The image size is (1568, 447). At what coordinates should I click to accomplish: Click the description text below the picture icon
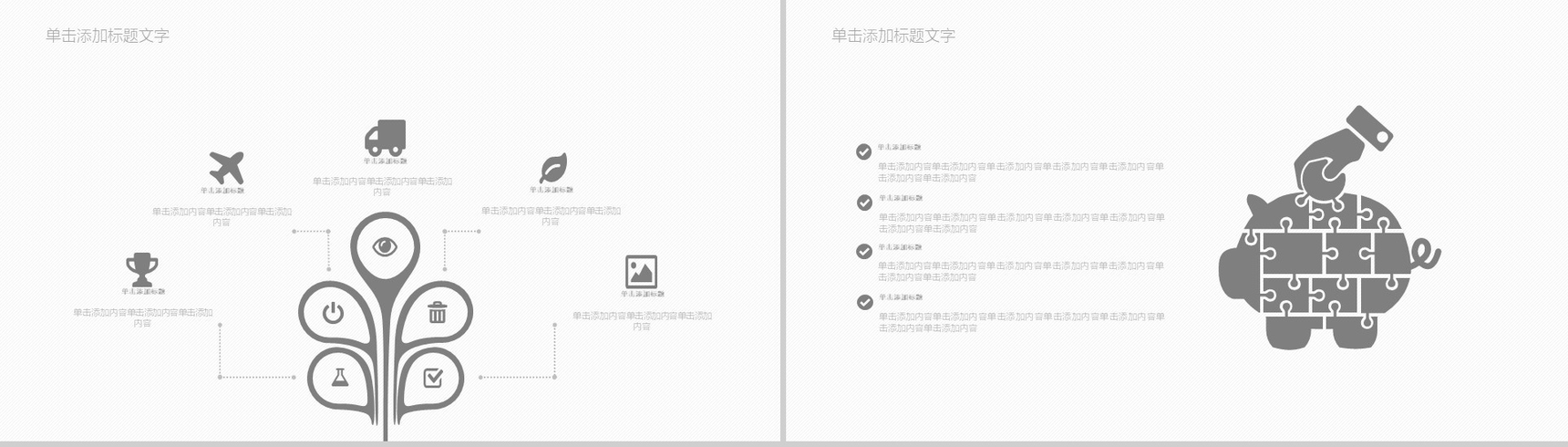tap(642, 320)
